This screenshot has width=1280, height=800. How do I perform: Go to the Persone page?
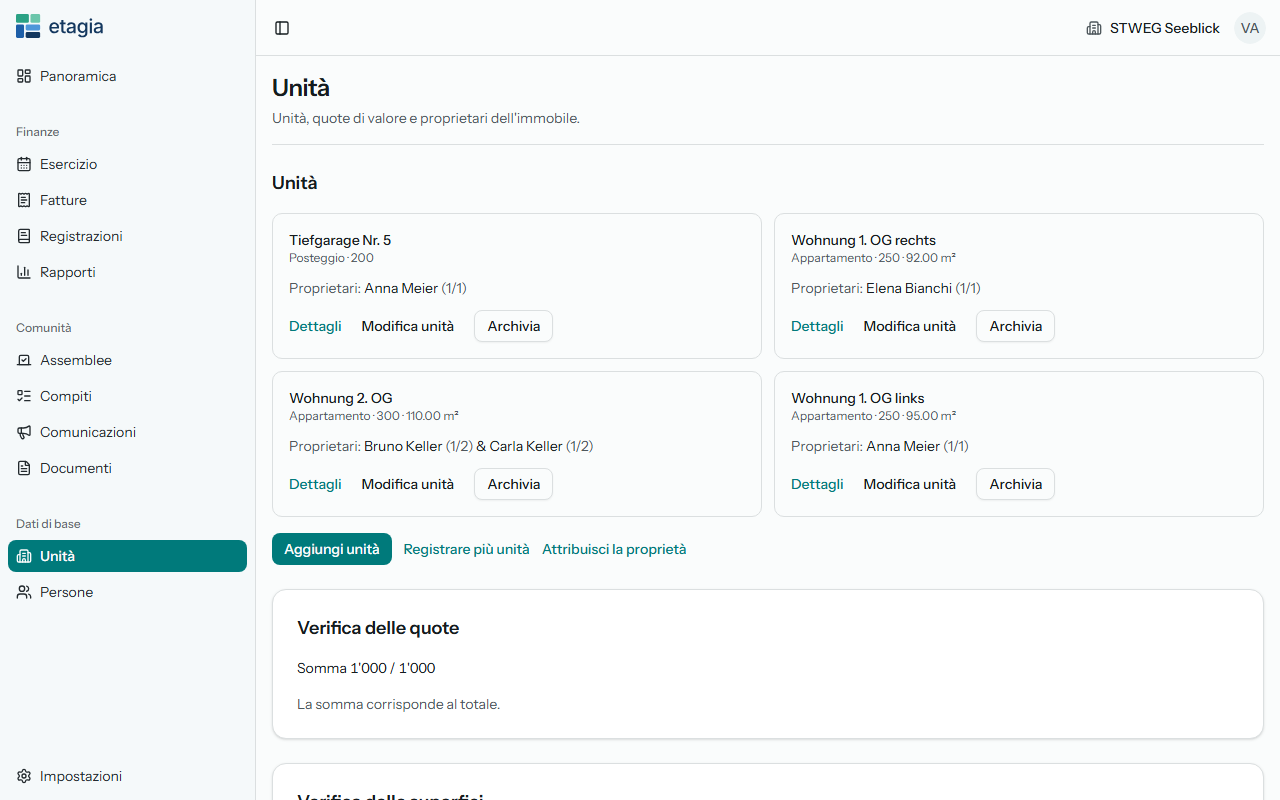pos(128,592)
